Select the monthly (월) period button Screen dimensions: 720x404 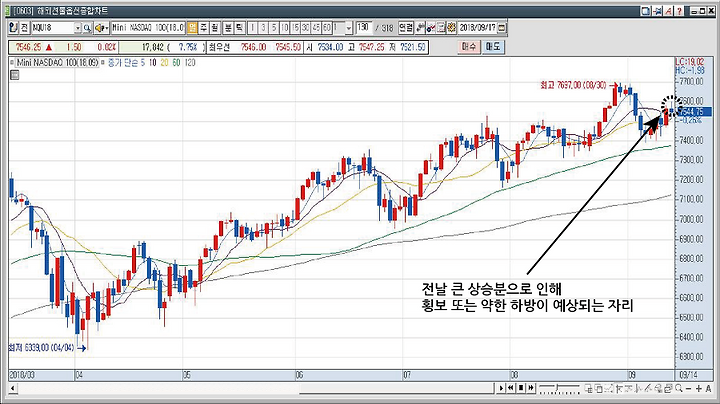click(214, 28)
